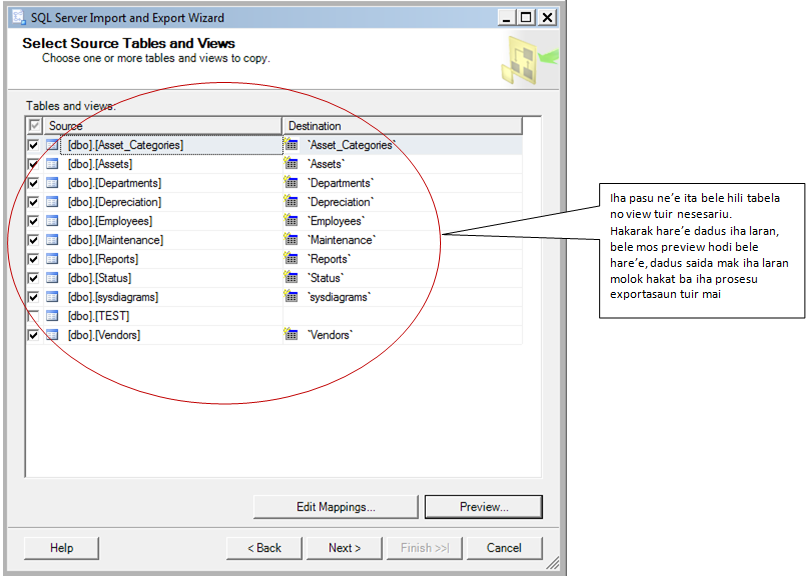Viewport: 809px width, 580px height.
Task: Click the source table icon for [dbo].[Reports]
Action: (x=52, y=259)
